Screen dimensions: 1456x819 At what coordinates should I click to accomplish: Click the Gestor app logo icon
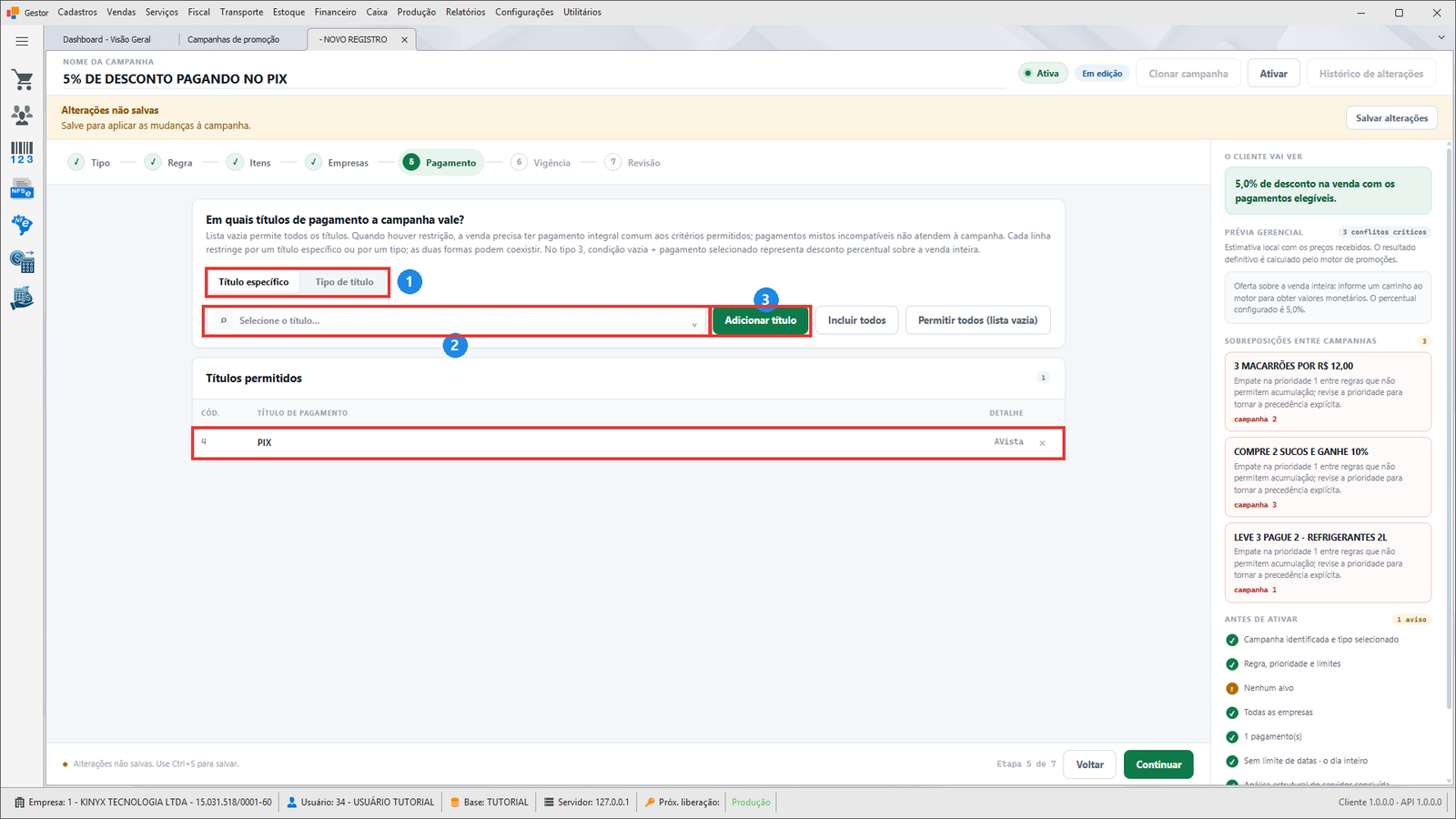tap(13, 13)
